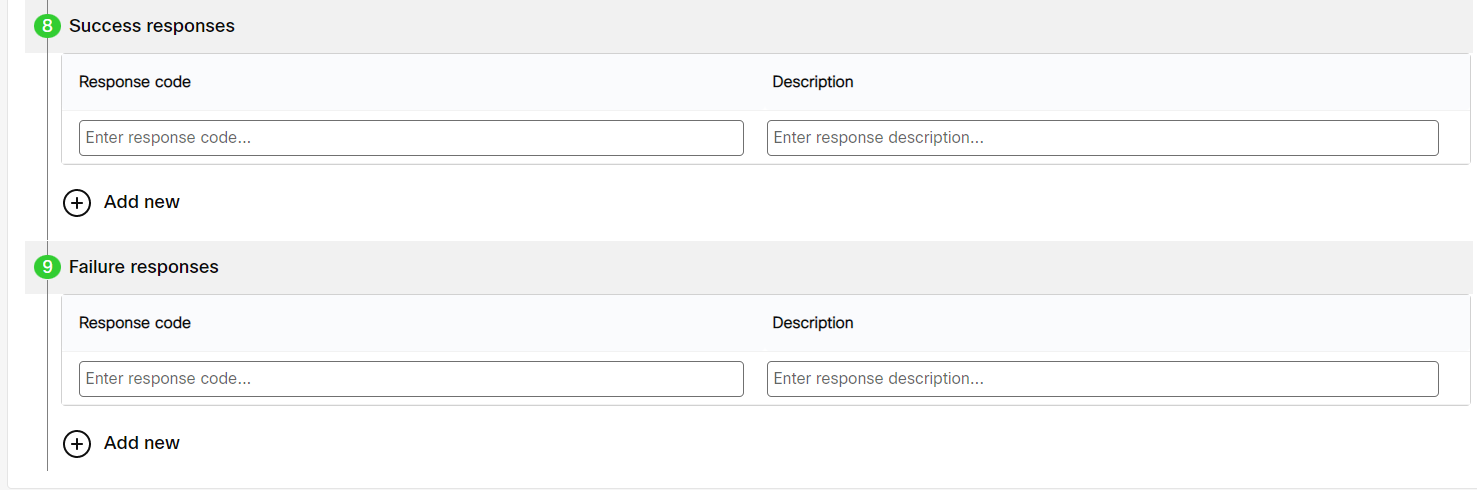Select the Add new label under Success responses
The image size is (1477, 490).
click(x=142, y=202)
